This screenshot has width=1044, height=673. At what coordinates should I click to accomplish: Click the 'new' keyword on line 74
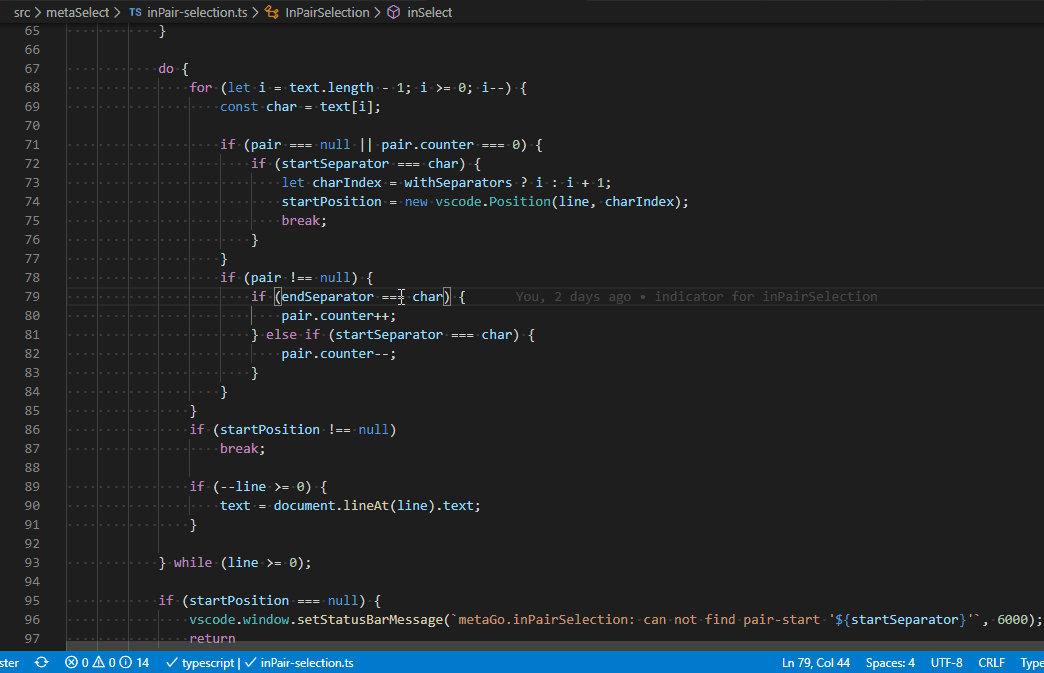[416, 201]
